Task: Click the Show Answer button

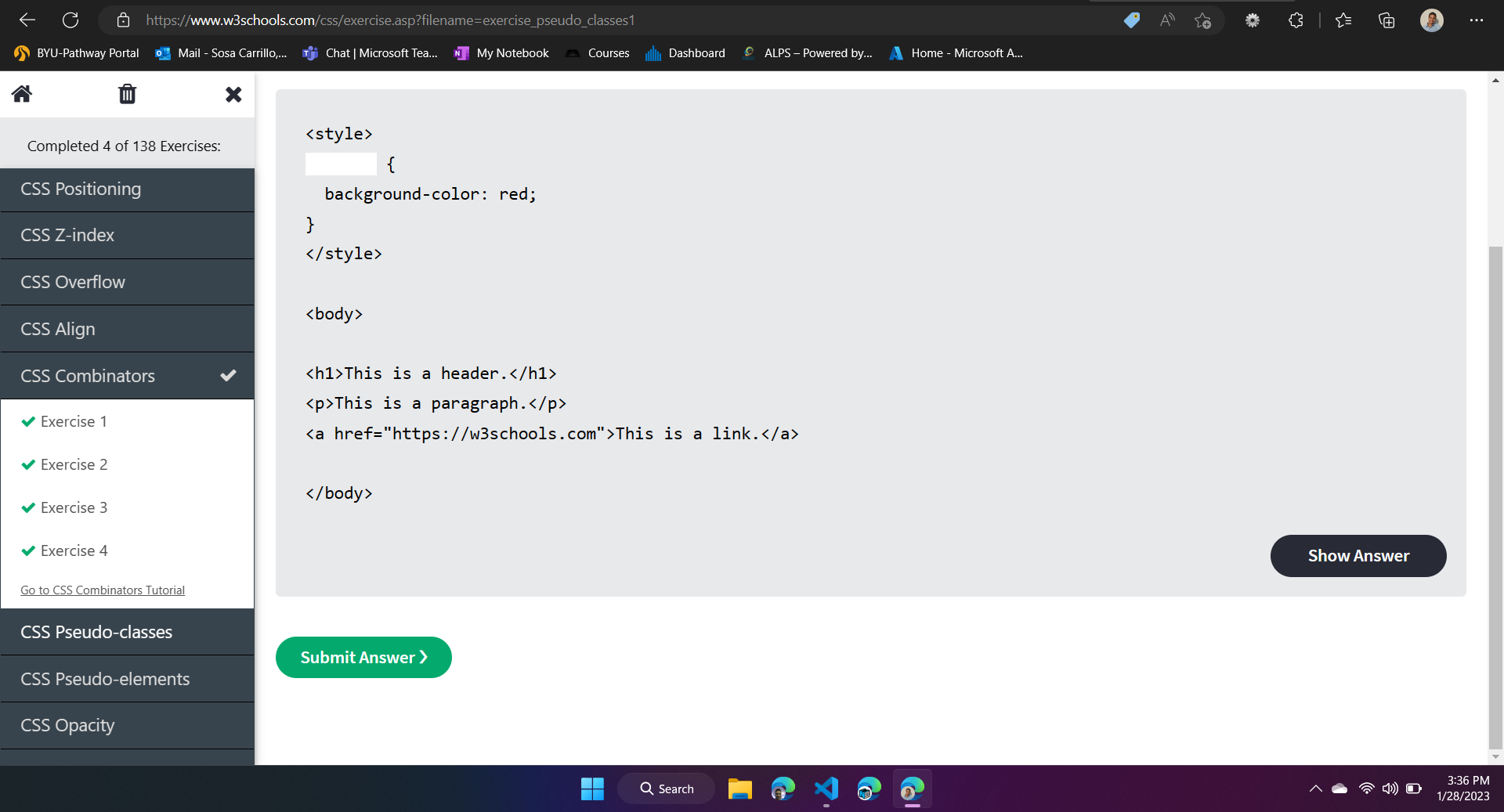Action: pos(1358,556)
